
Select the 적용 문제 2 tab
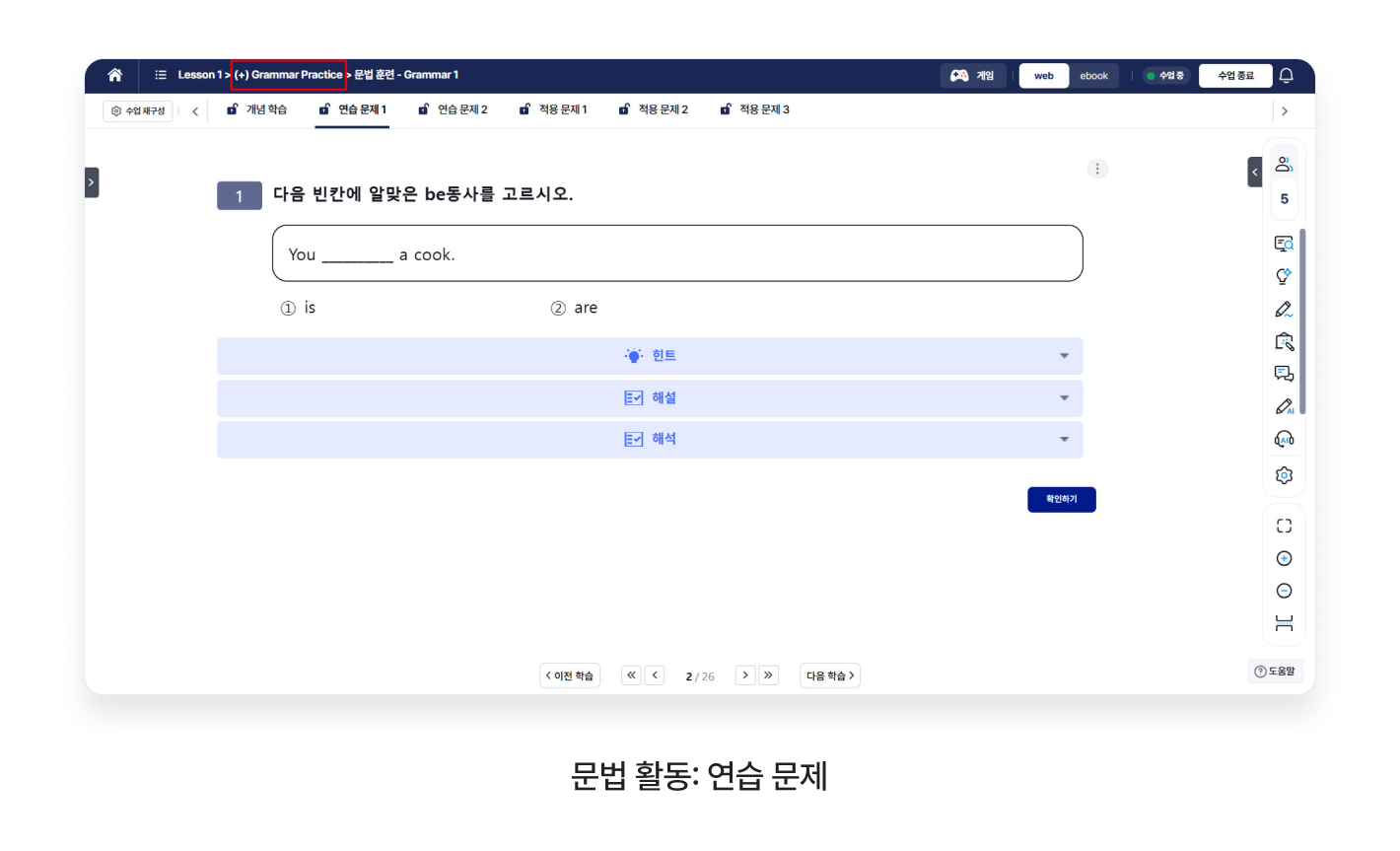click(x=654, y=109)
